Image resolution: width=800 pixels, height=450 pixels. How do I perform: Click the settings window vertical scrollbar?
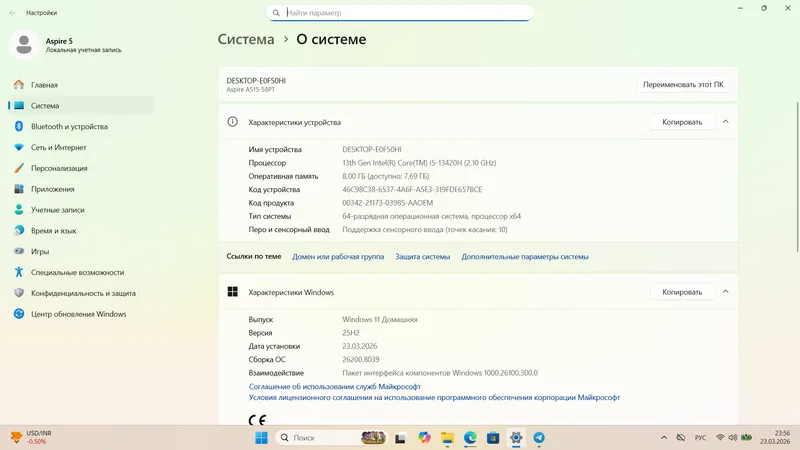(797, 176)
